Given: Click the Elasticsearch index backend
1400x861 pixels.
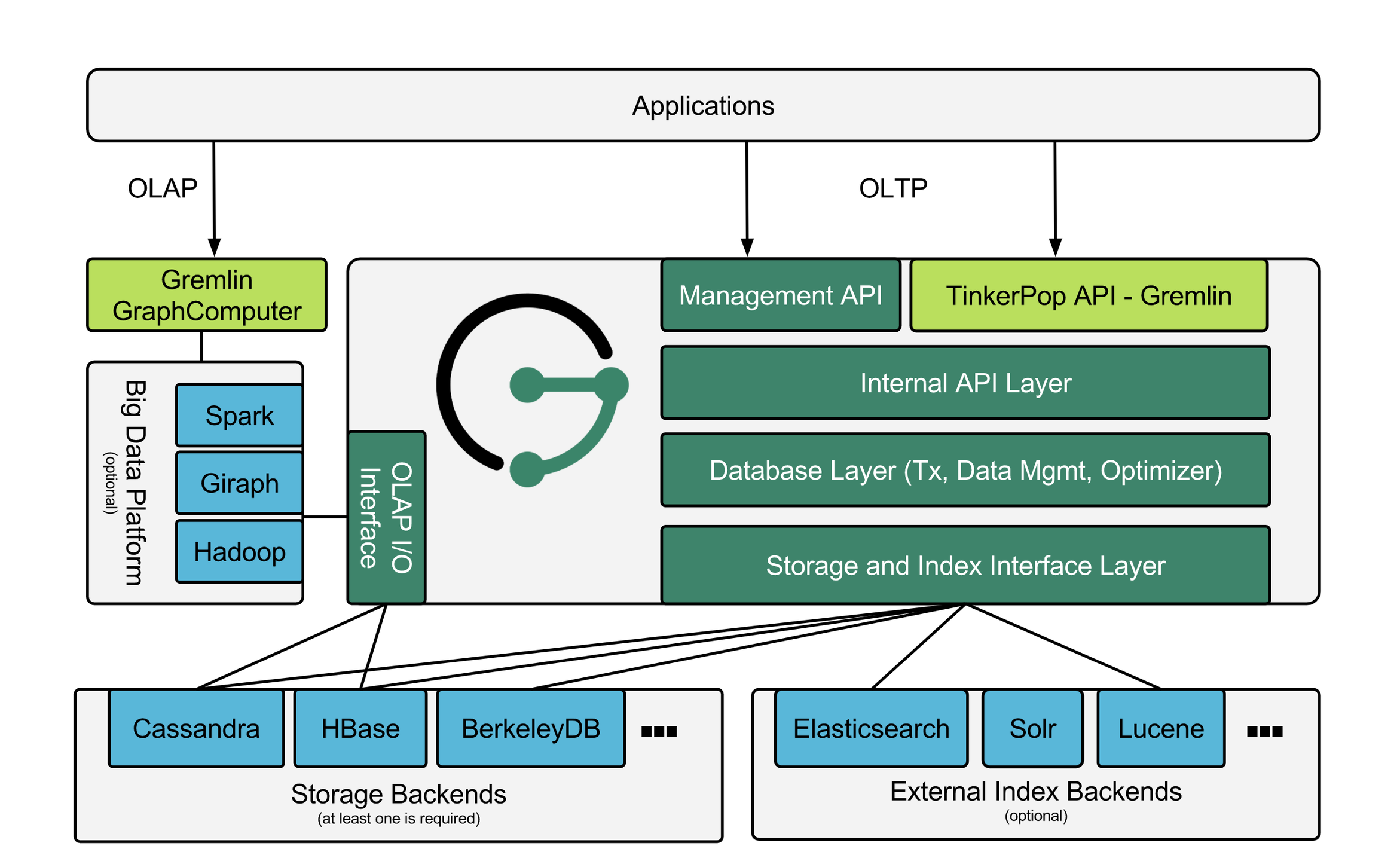Looking at the screenshot, I should [871, 728].
